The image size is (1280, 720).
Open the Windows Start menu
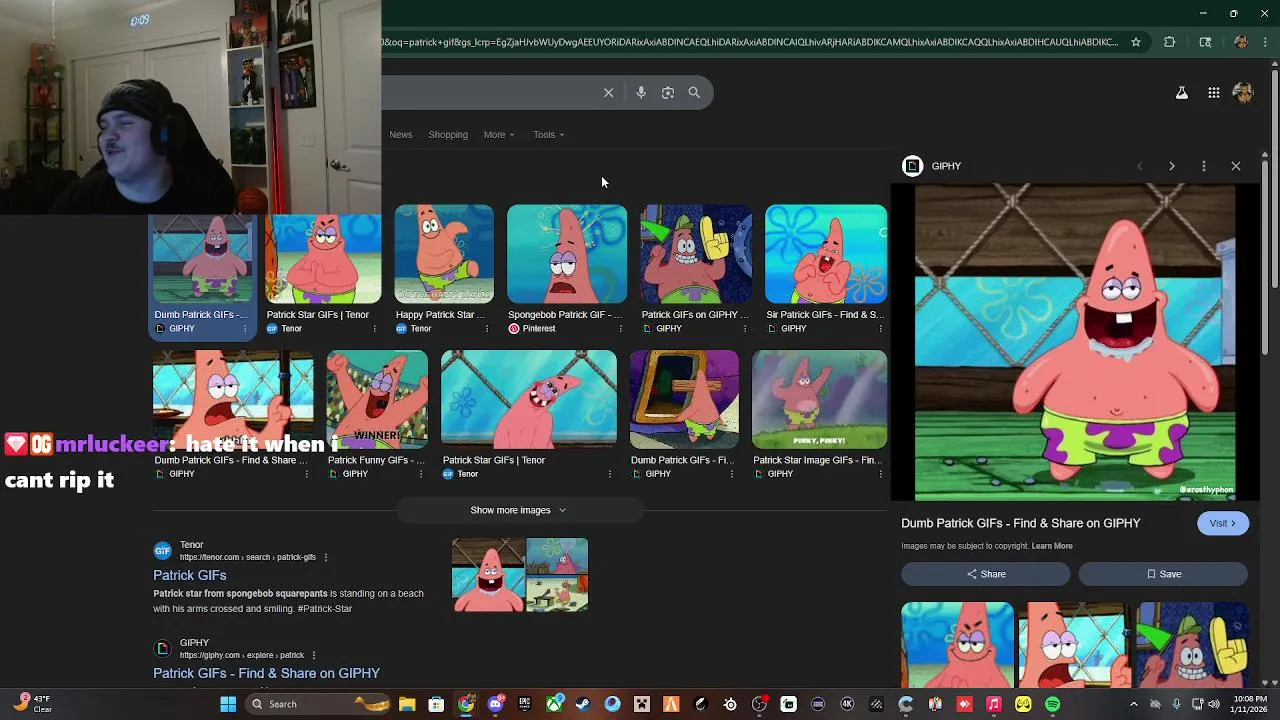[x=228, y=704]
